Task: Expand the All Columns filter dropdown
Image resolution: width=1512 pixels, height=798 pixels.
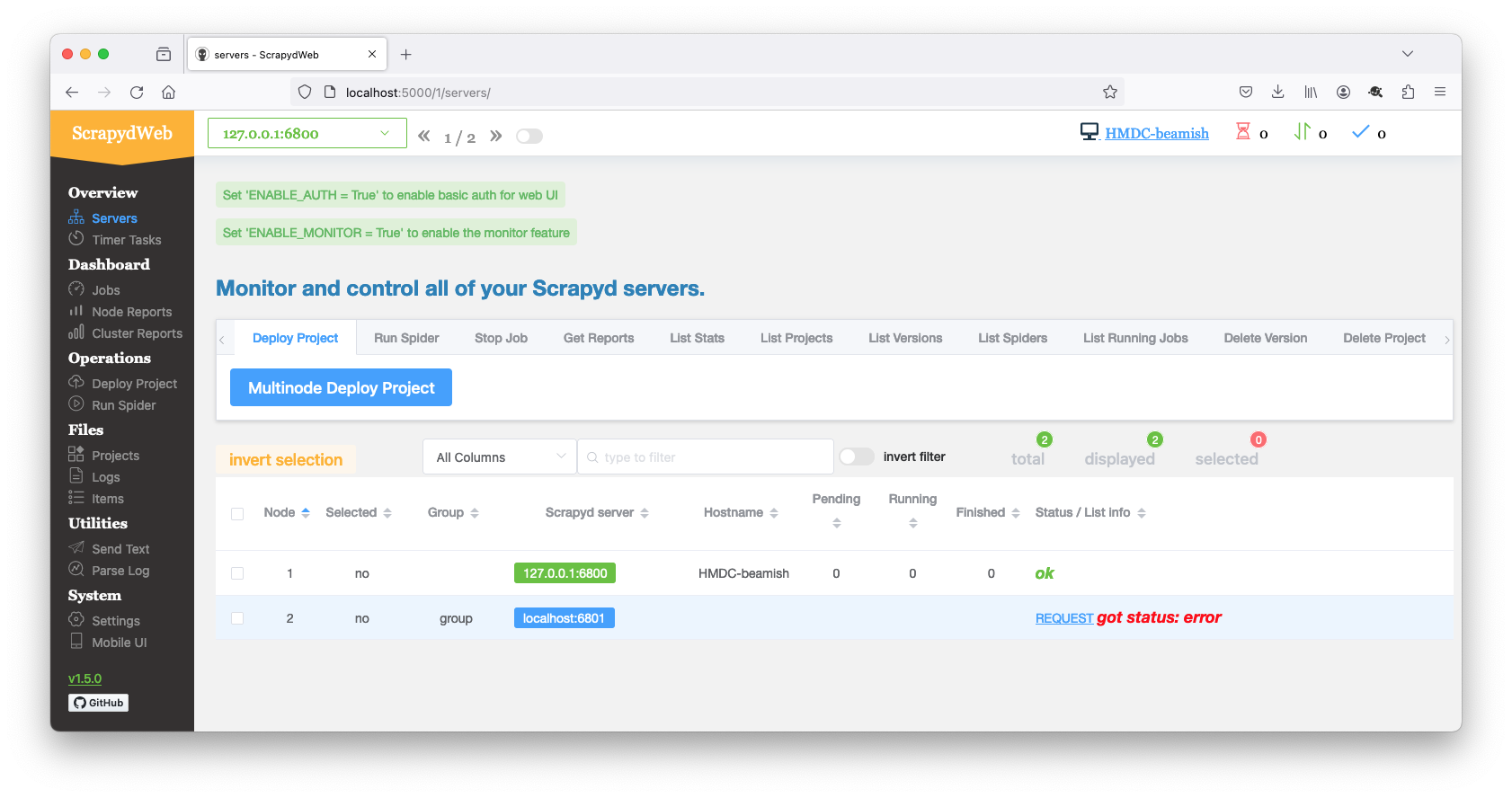Action: pyautogui.click(x=499, y=457)
